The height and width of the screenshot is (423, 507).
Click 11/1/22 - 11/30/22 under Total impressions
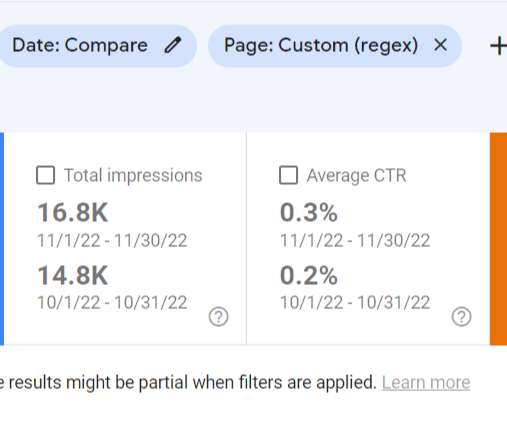pos(112,240)
